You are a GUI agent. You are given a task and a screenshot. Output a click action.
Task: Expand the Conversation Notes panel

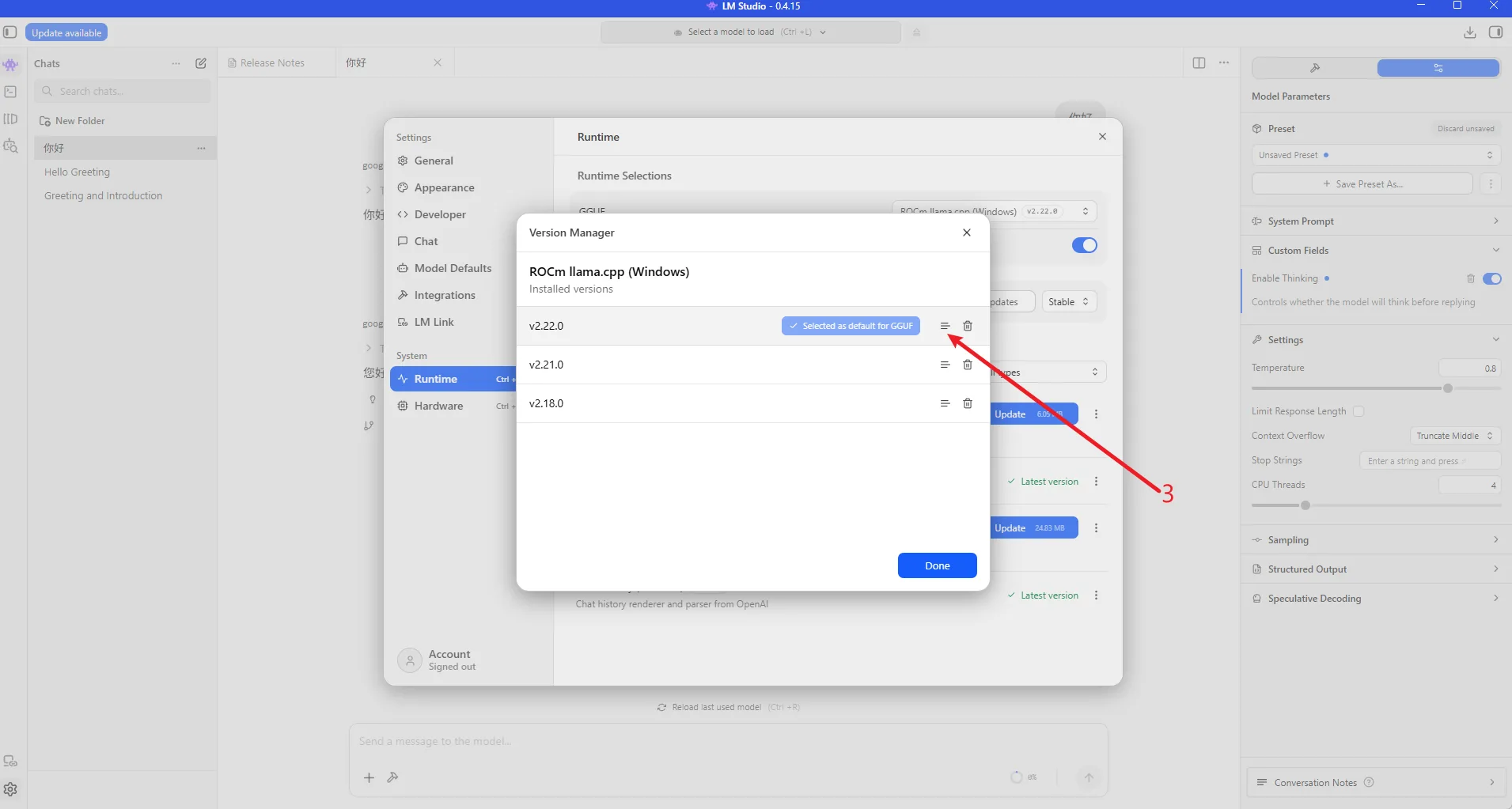1376,783
